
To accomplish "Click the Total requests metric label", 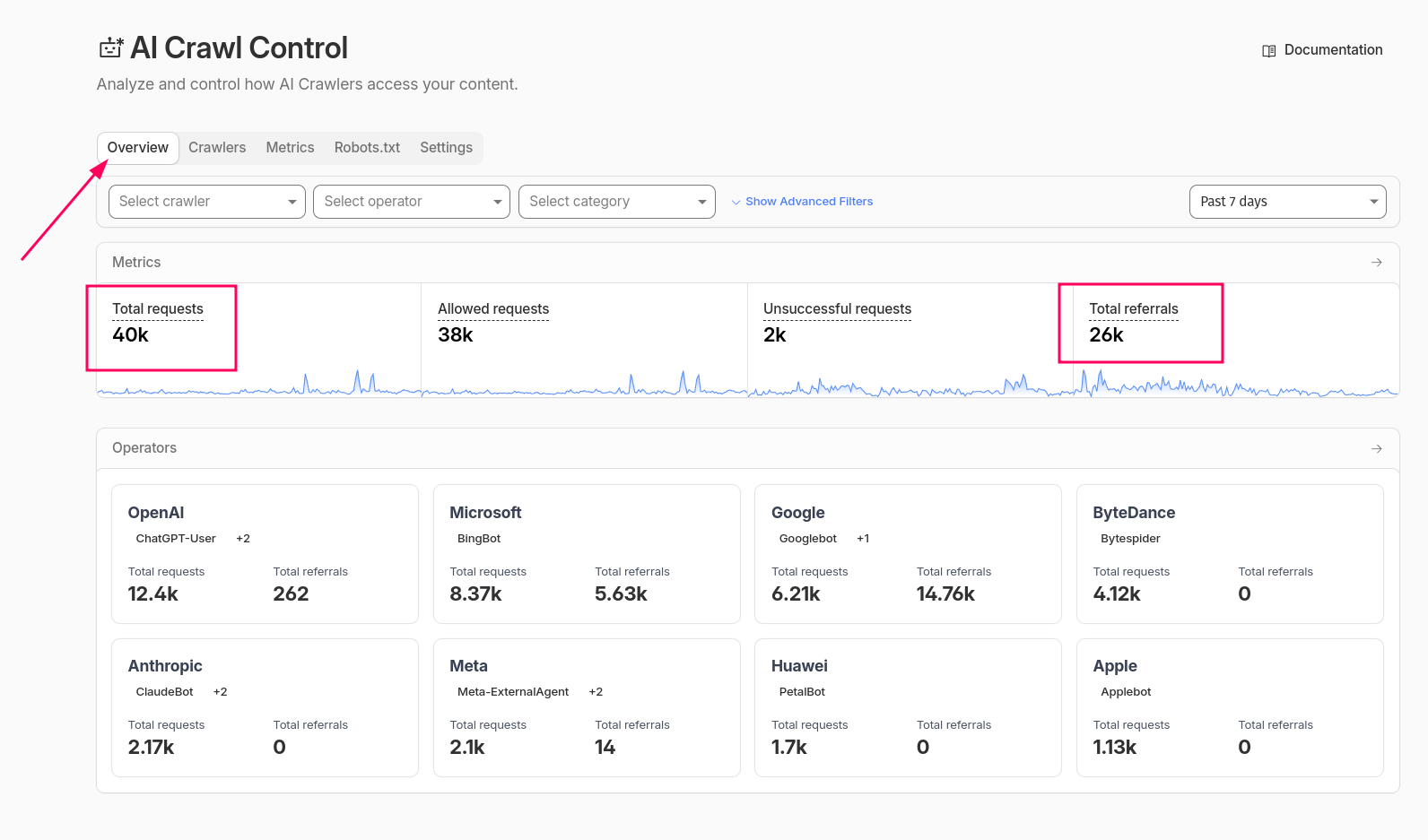I will [158, 309].
